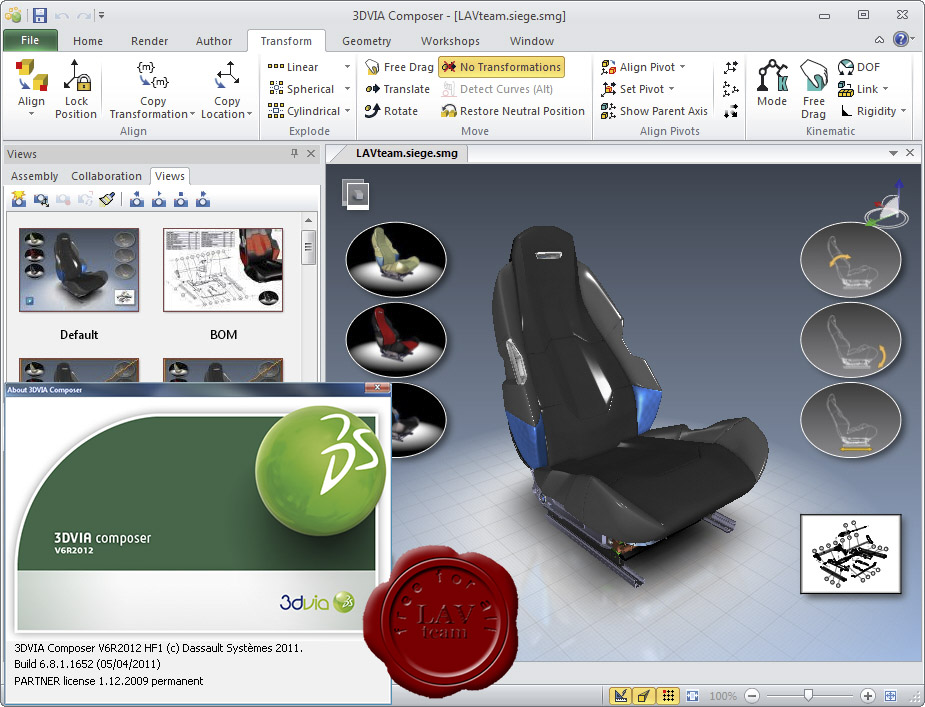Activate the Rotate tool

(x=391, y=111)
